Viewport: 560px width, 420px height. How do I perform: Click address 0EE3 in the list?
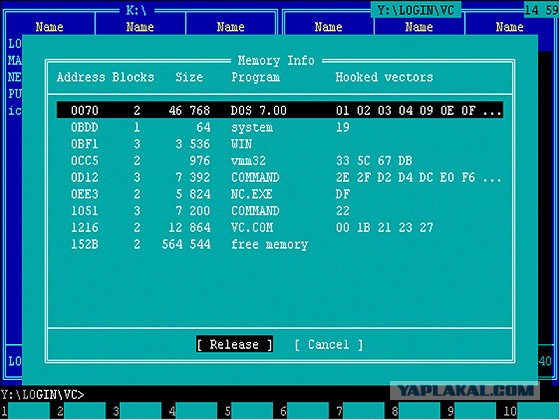(x=85, y=194)
